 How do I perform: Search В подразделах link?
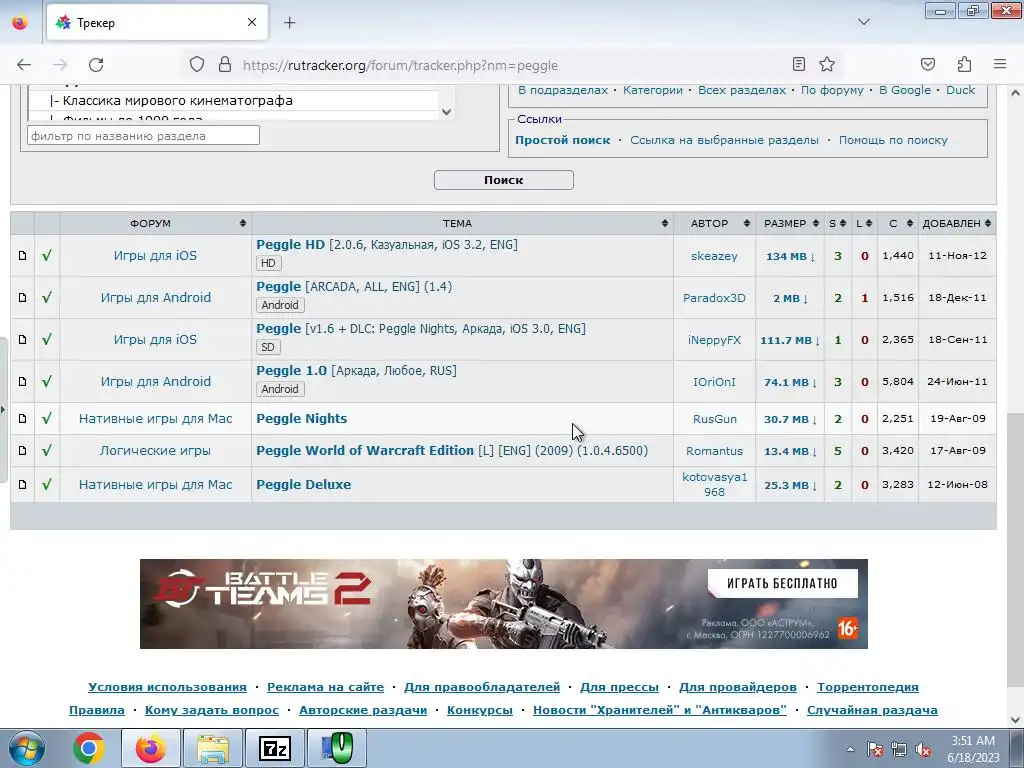(x=563, y=90)
